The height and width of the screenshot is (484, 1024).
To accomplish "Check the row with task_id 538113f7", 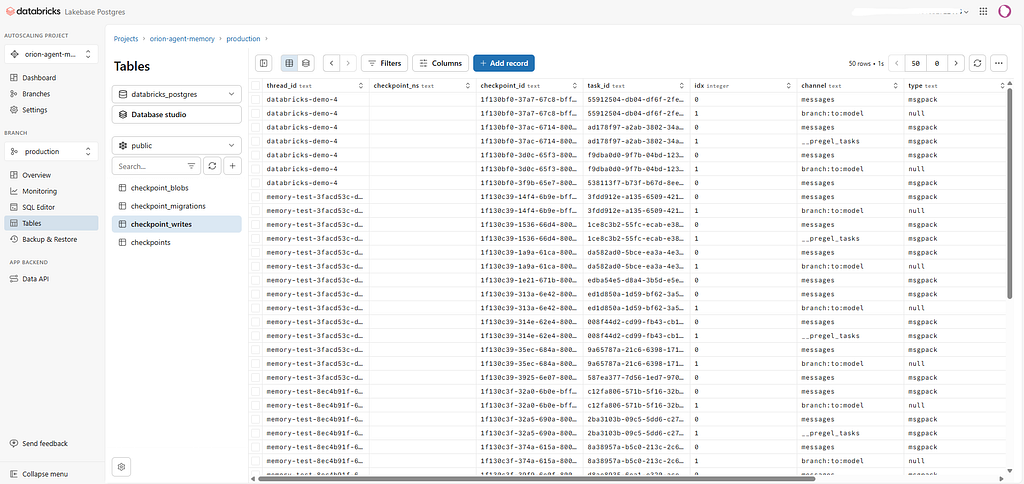I will tap(255, 183).
